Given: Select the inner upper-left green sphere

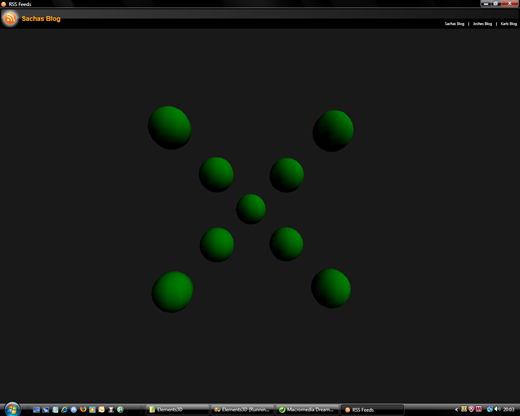Looking at the screenshot, I should click(x=216, y=175).
